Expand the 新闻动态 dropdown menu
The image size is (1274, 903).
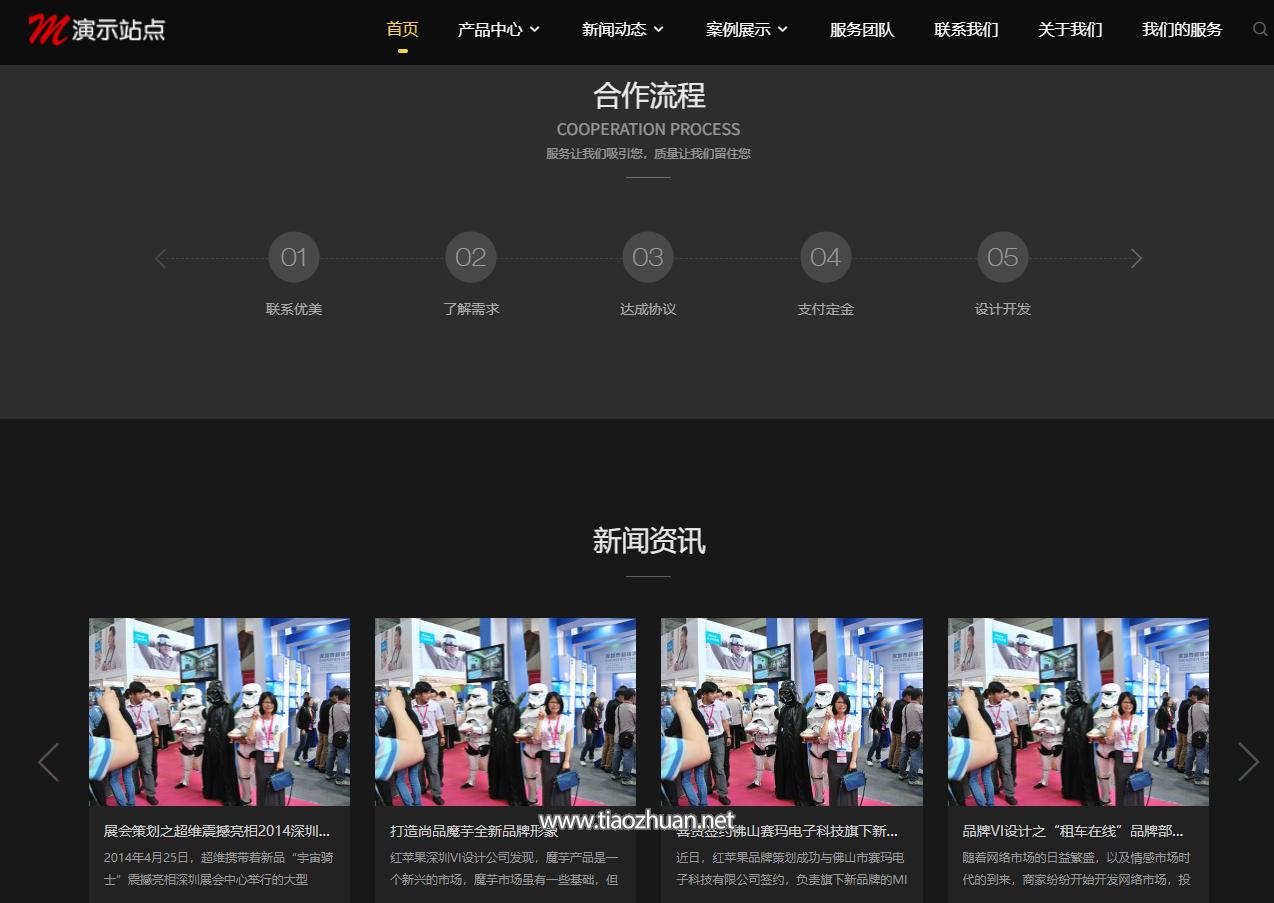pyautogui.click(x=622, y=30)
